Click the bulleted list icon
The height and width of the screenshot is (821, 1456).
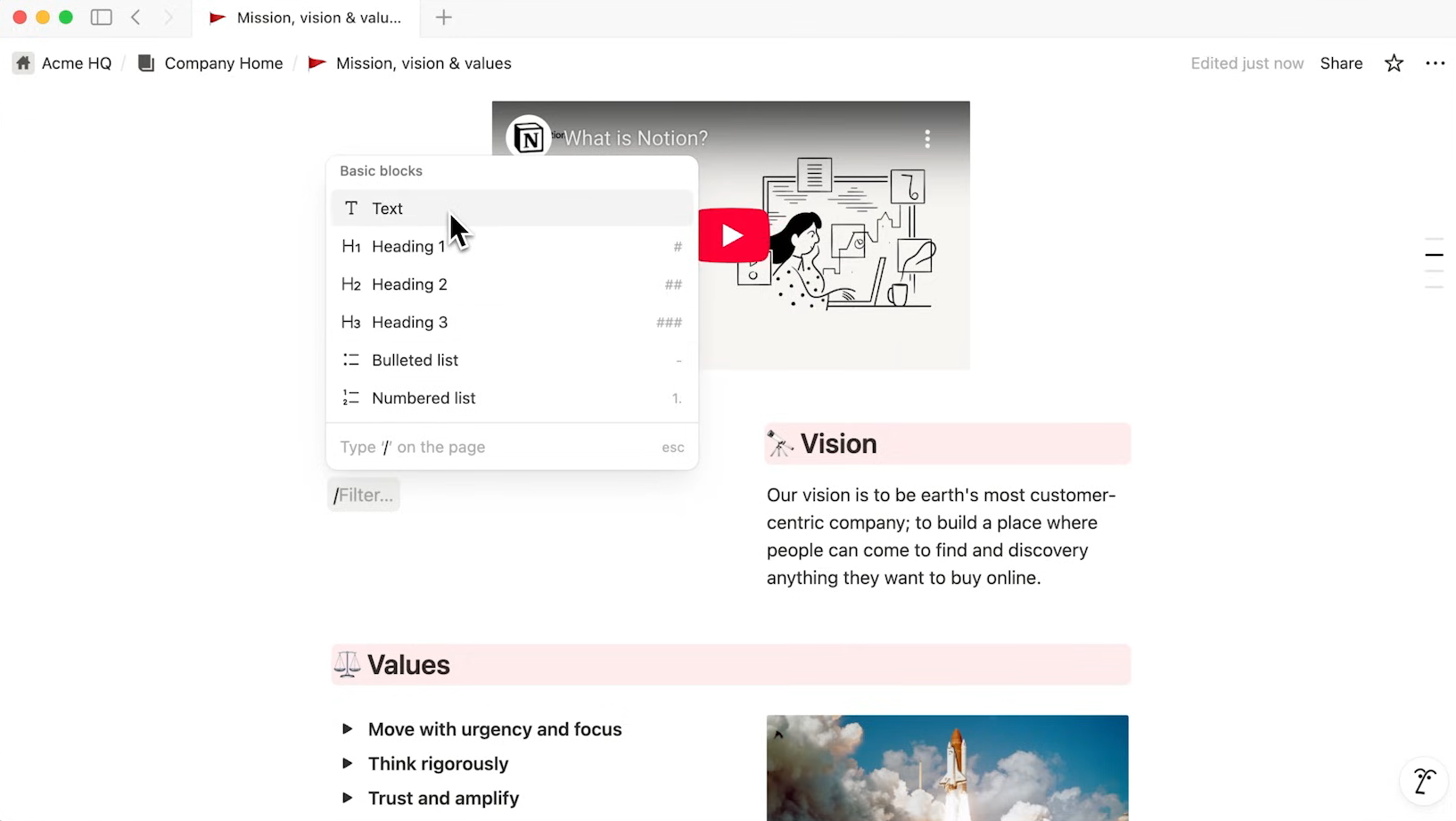[x=351, y=360]
